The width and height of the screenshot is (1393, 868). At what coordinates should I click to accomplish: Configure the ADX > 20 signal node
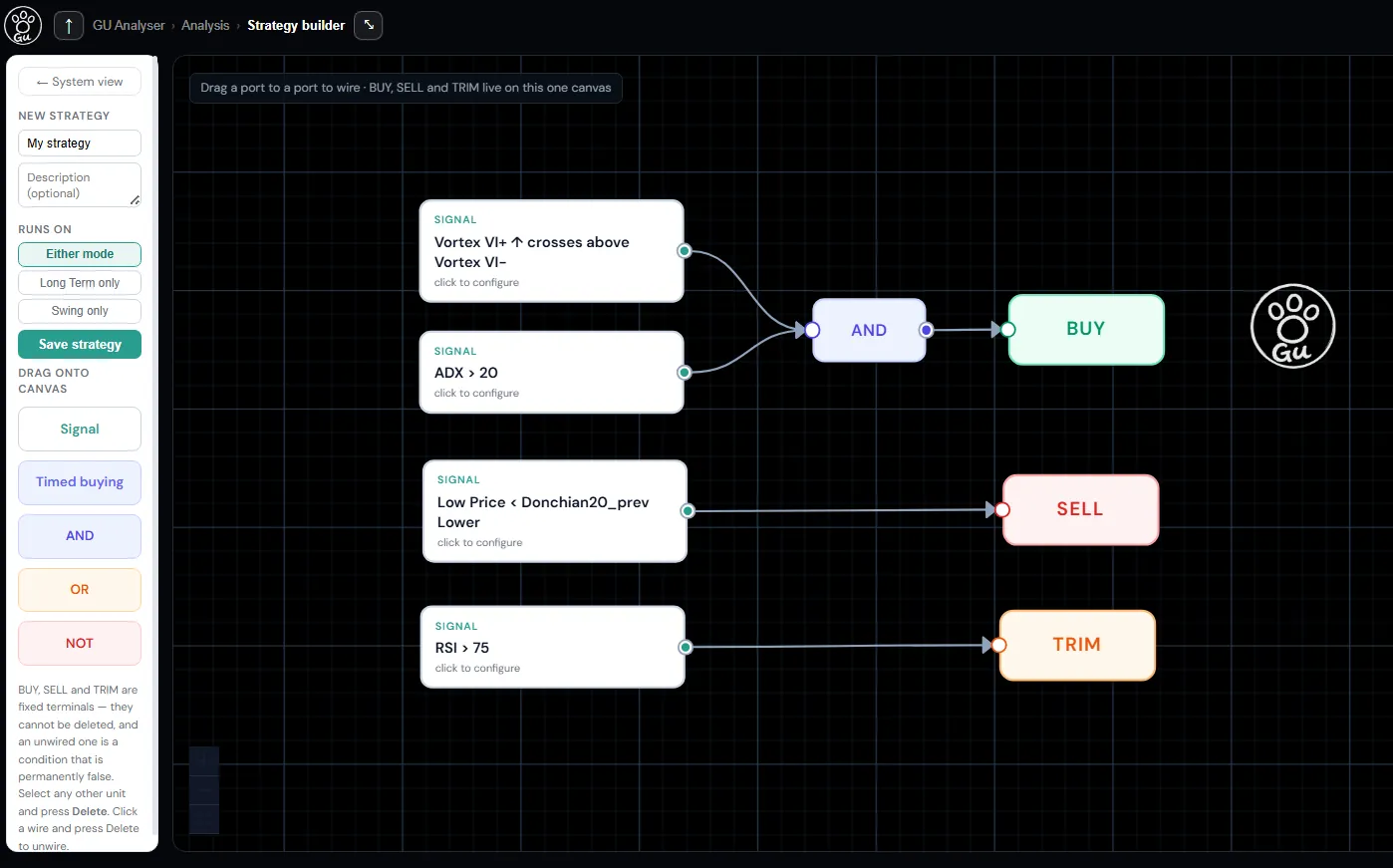point(551,373)
